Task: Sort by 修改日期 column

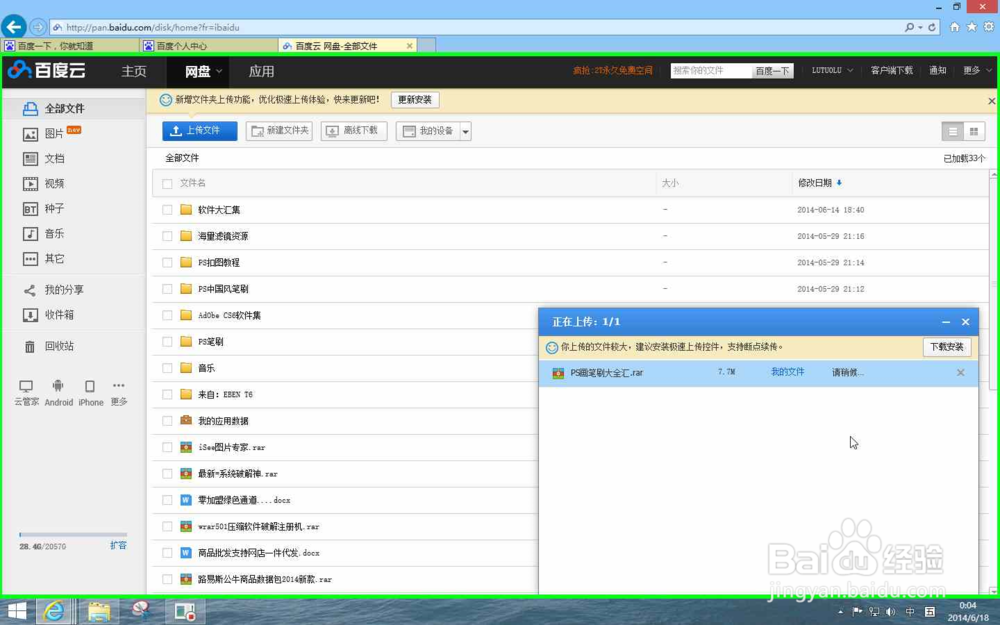Action: (x=820, y=183)
